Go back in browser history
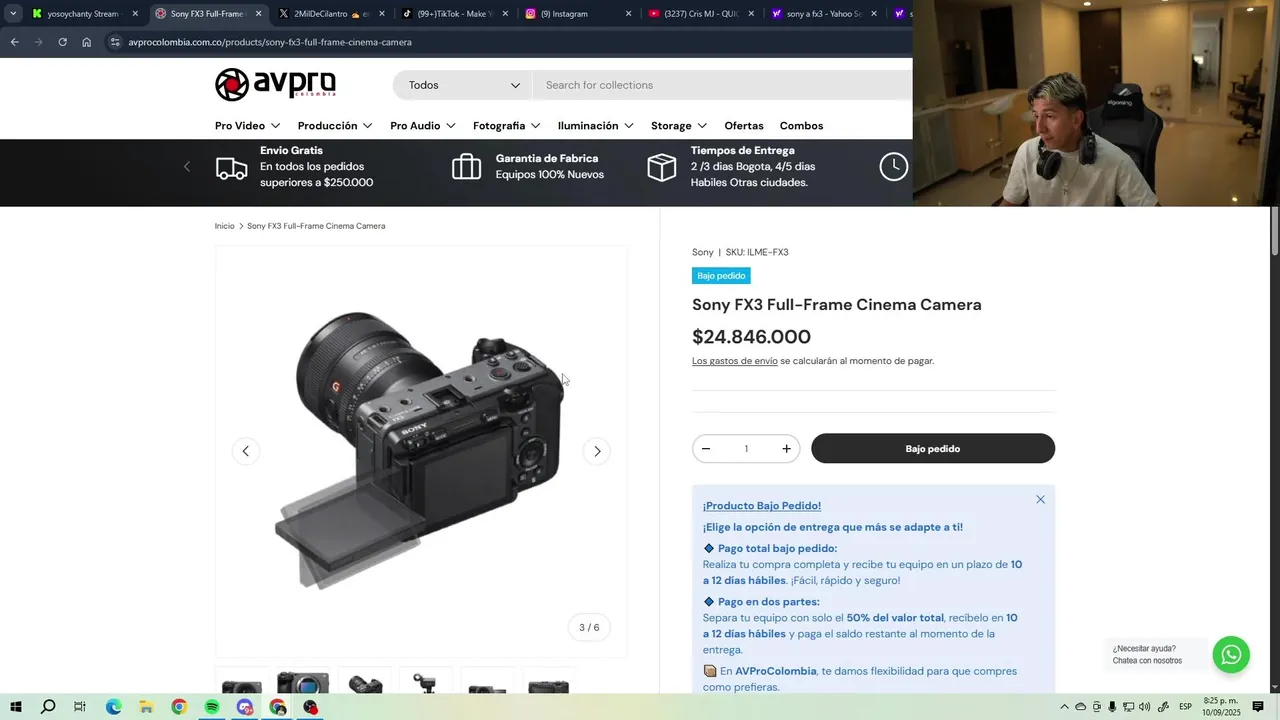The height and width of the screenshot is (720, 1280). (14, 42)
